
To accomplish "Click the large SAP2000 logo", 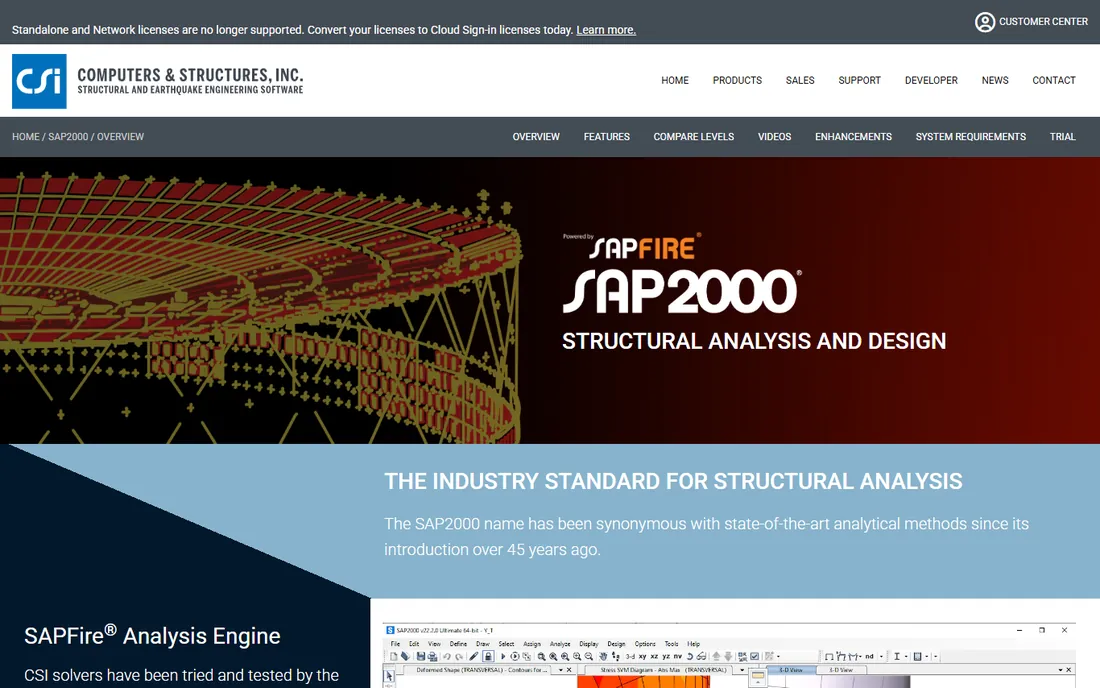I will pyautogui.click(x=680, y=291).
